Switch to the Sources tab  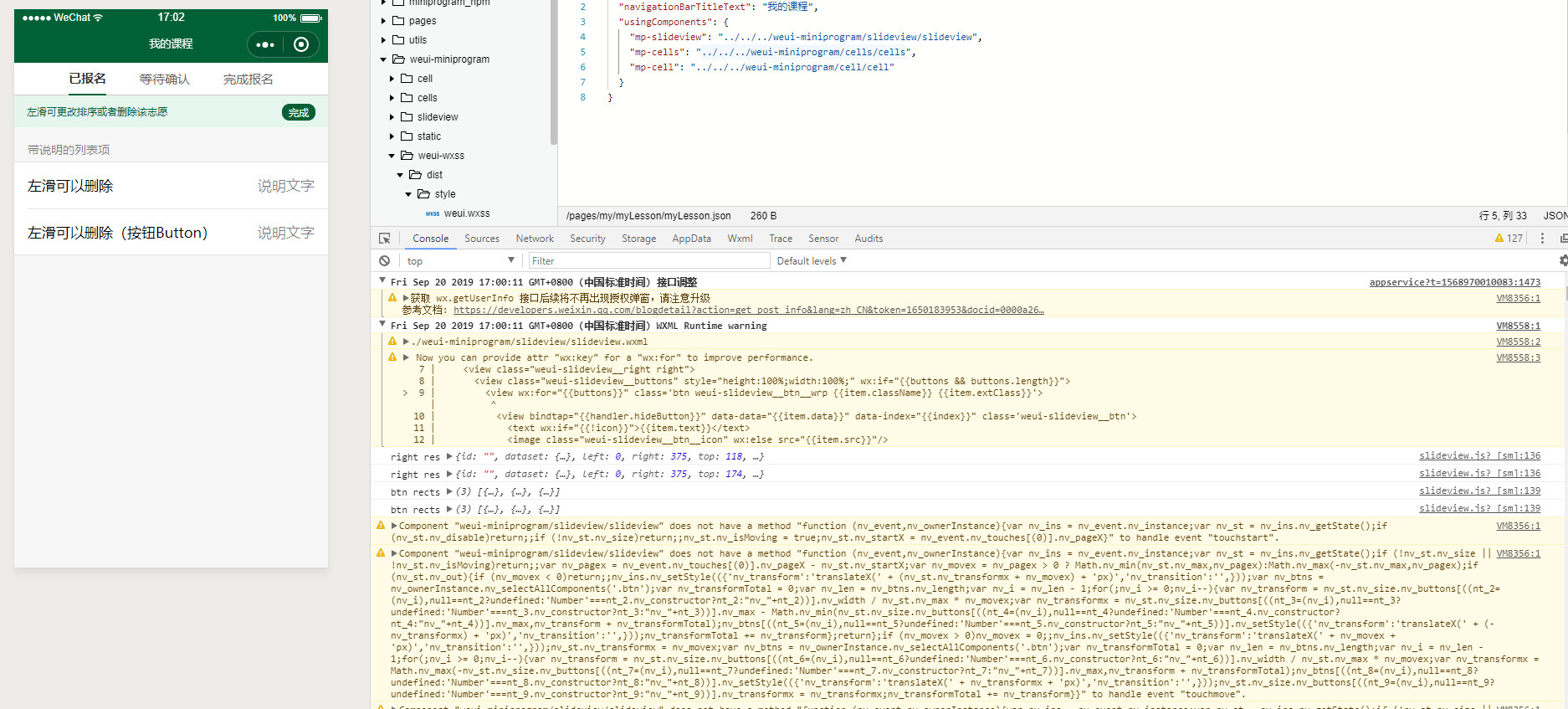[482, 239]
